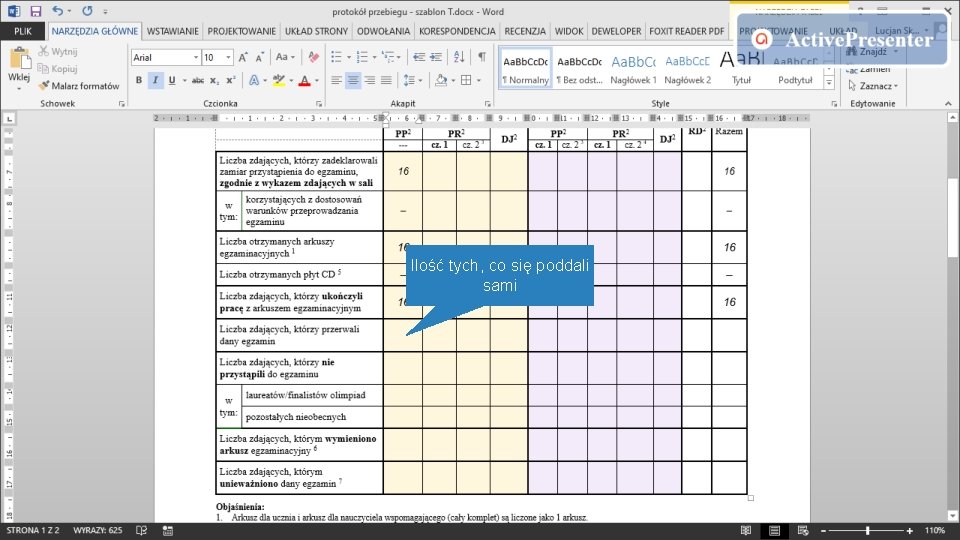This screenshot has height=540, width=960.
Task: Apply the yellow text highlight color
Action: pos(279,80)
